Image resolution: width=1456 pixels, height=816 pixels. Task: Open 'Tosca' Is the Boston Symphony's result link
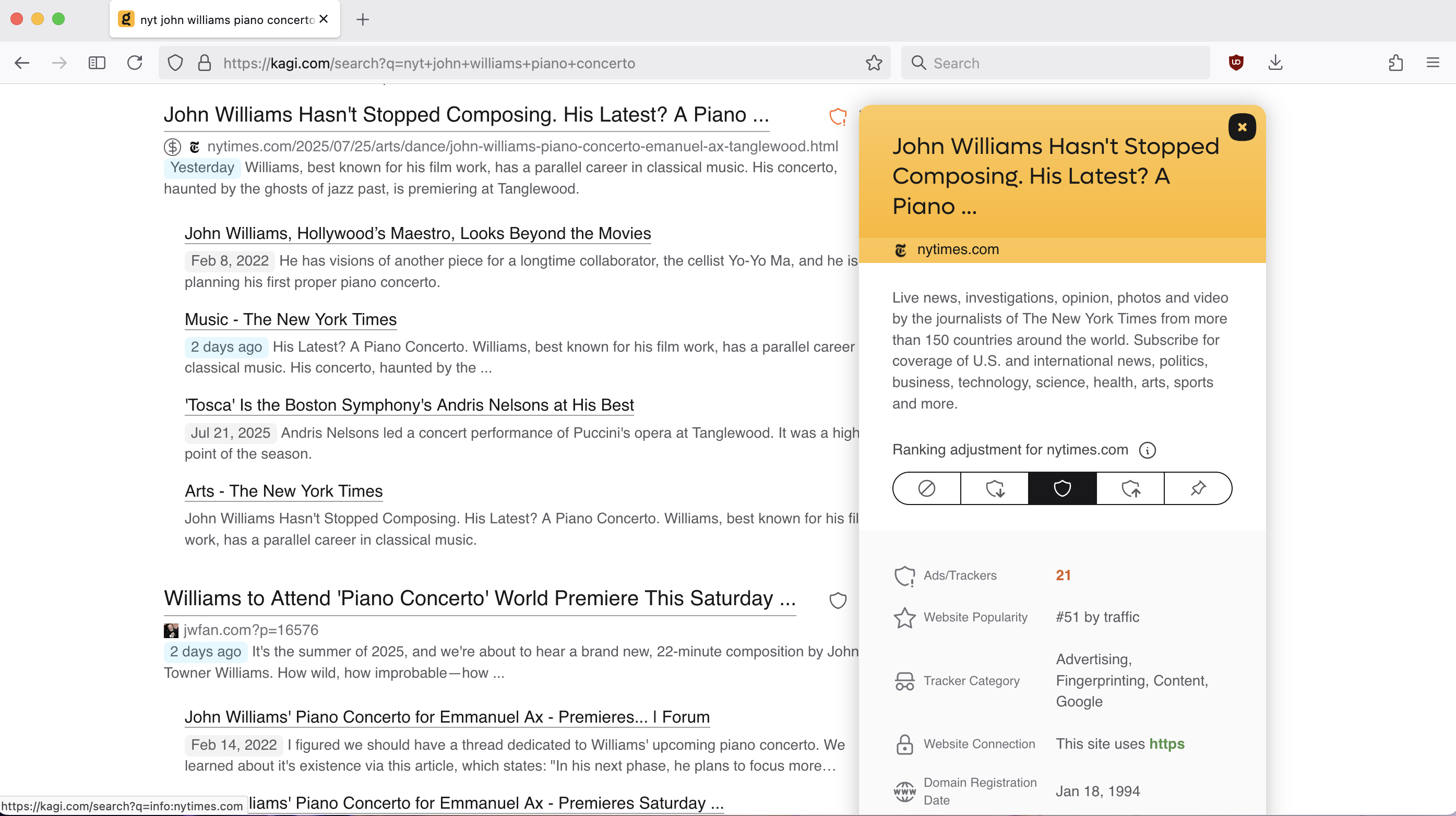[x=409, y=405]
